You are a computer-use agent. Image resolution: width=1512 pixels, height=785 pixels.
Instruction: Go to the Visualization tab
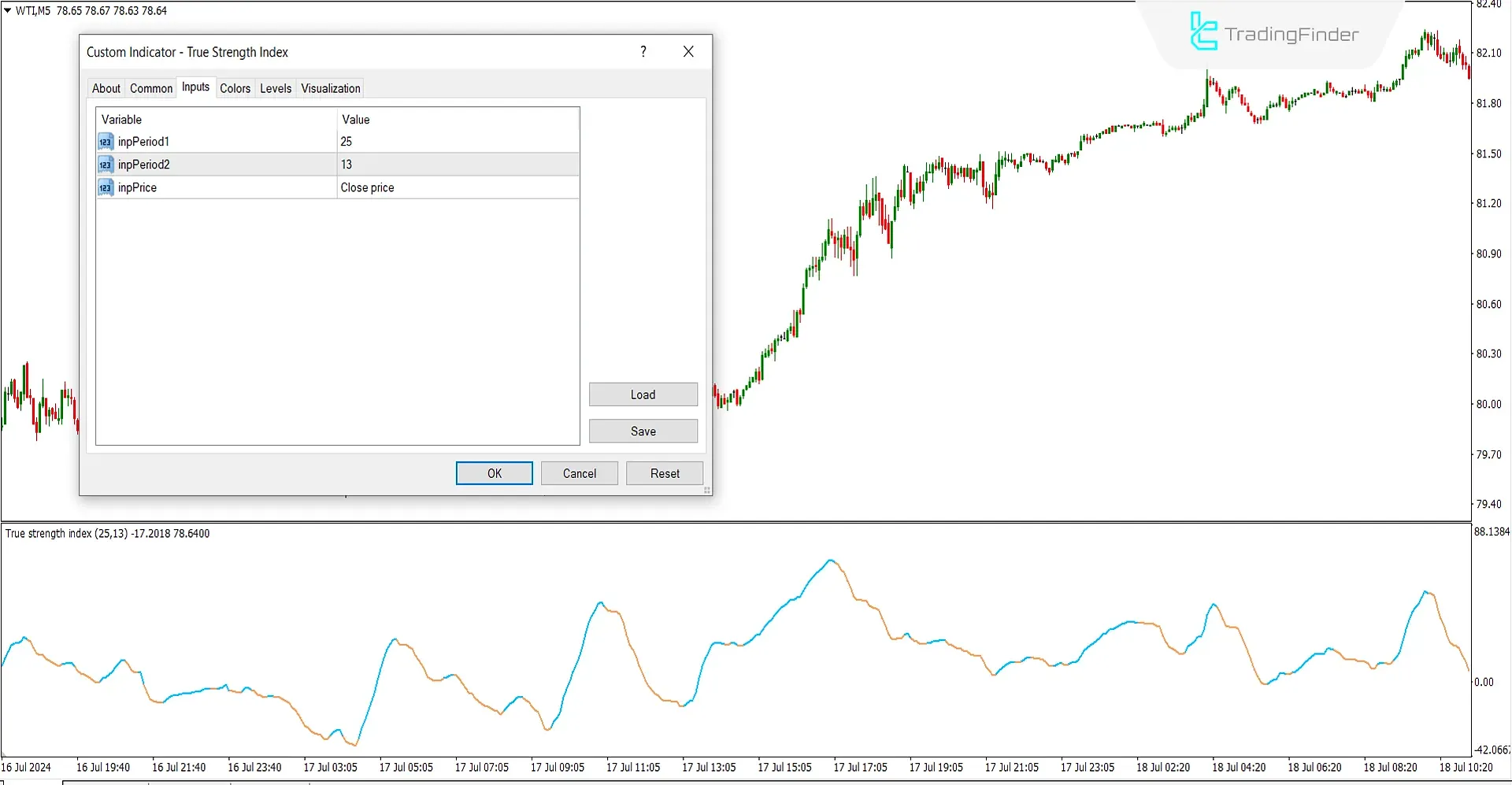point(331,88)
